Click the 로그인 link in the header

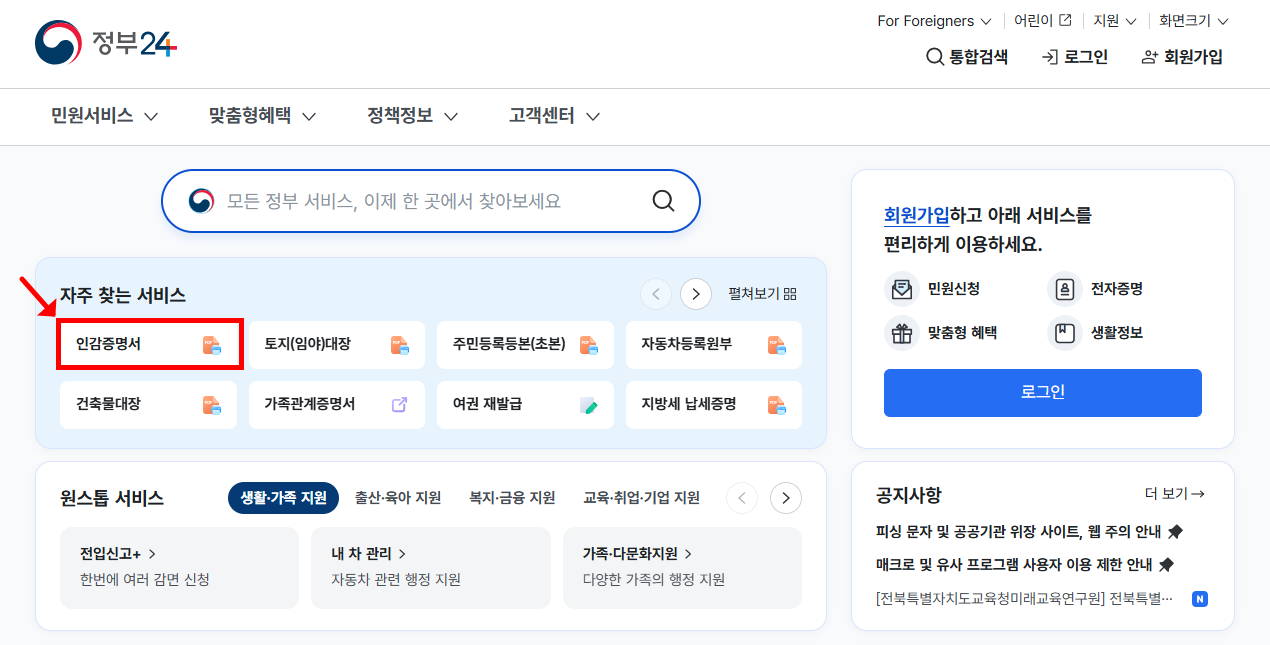[x=1075, y=57]
